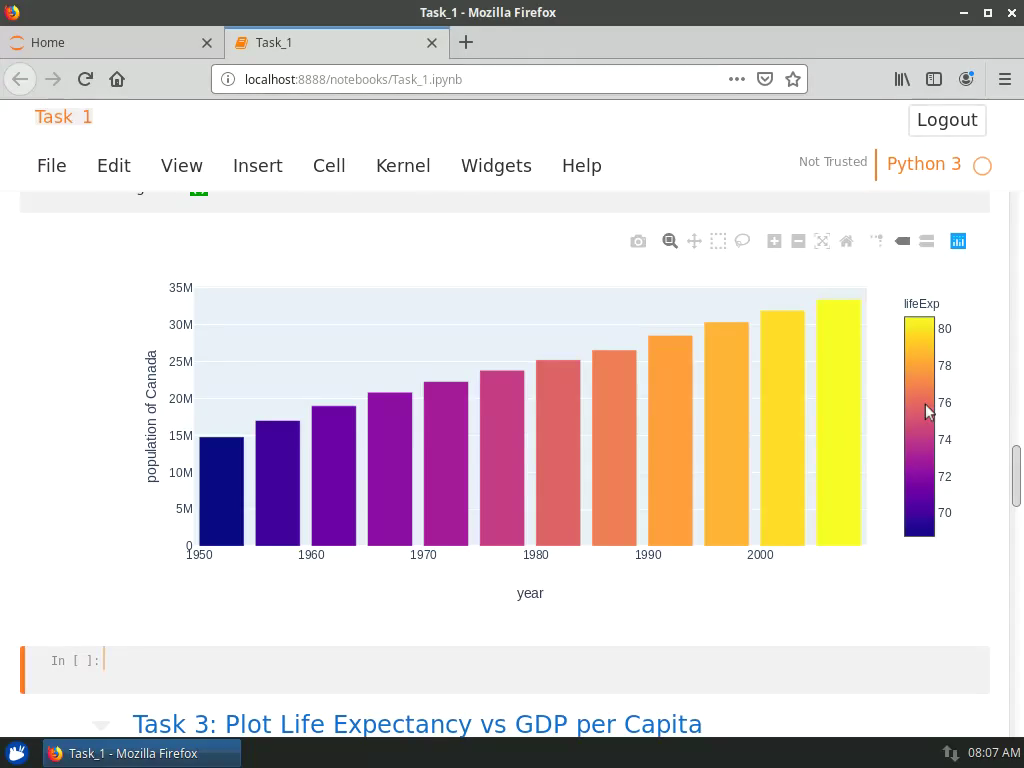This screenshot has height=768, width=1024.
Task: Download the plot as a PNG image
Action: click(x=638, y=241)
